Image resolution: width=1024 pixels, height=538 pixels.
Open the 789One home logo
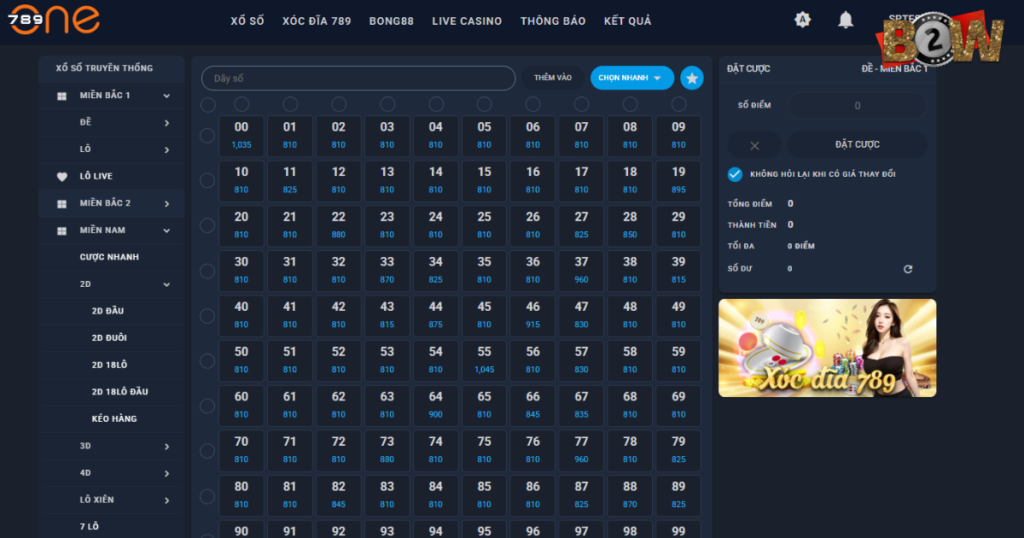54,19
